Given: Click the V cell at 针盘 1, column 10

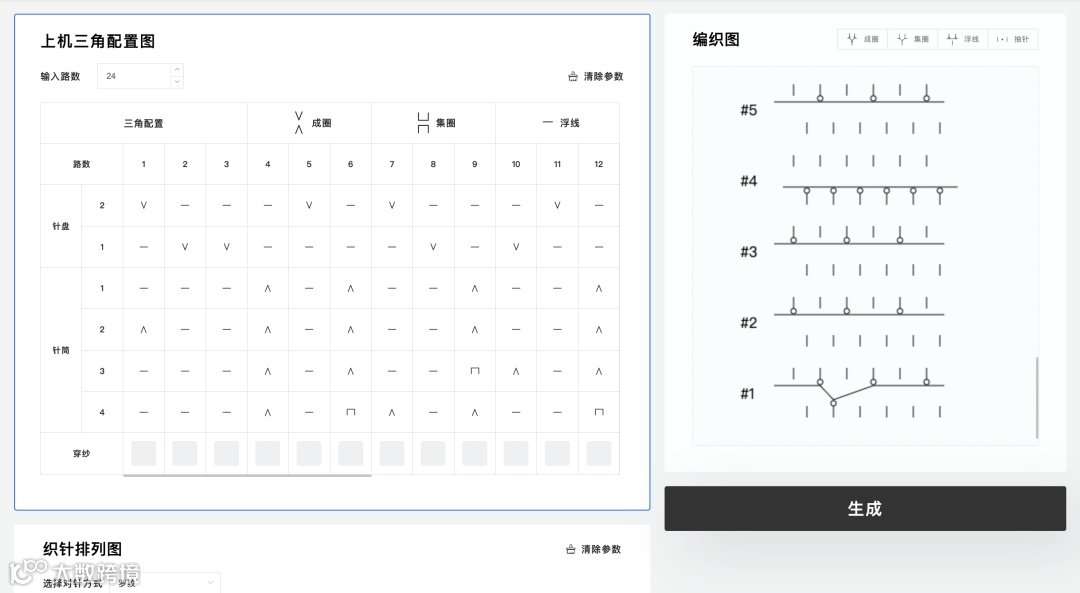Looking at the screenshot, I should (x=516, y=247).
